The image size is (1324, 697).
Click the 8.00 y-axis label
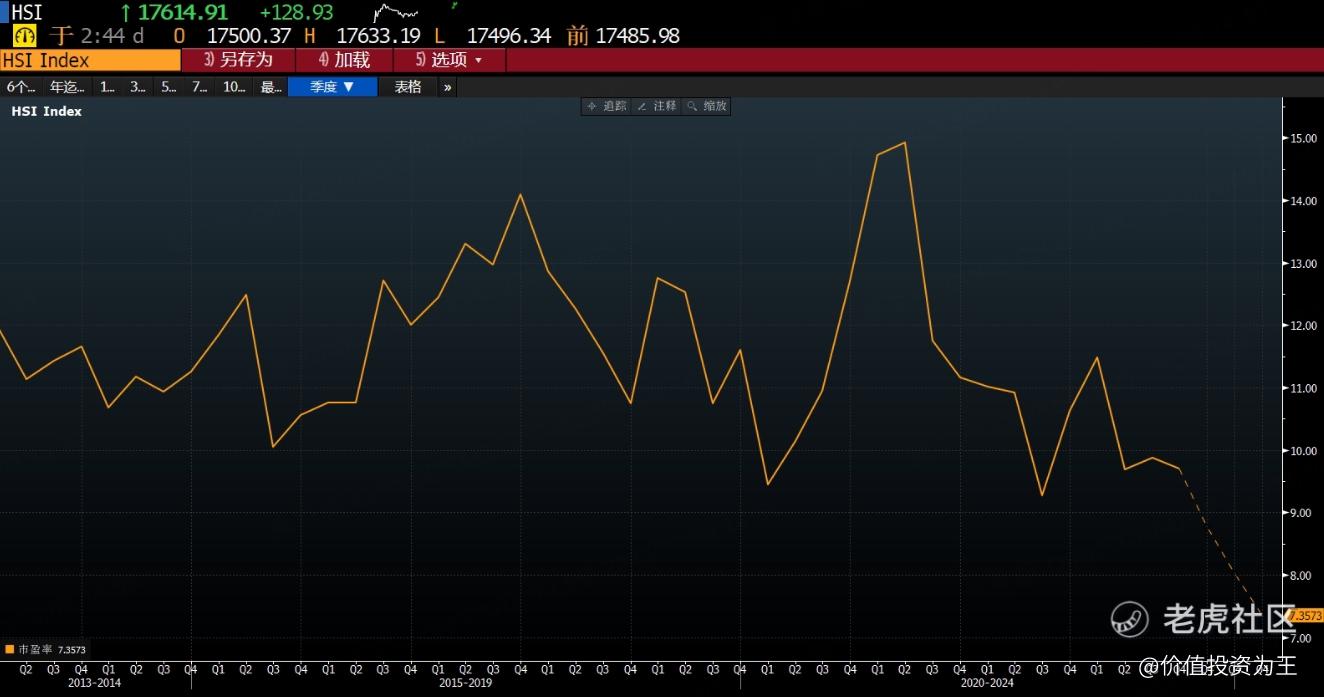pyautogui.click(x=1303, y=576)
